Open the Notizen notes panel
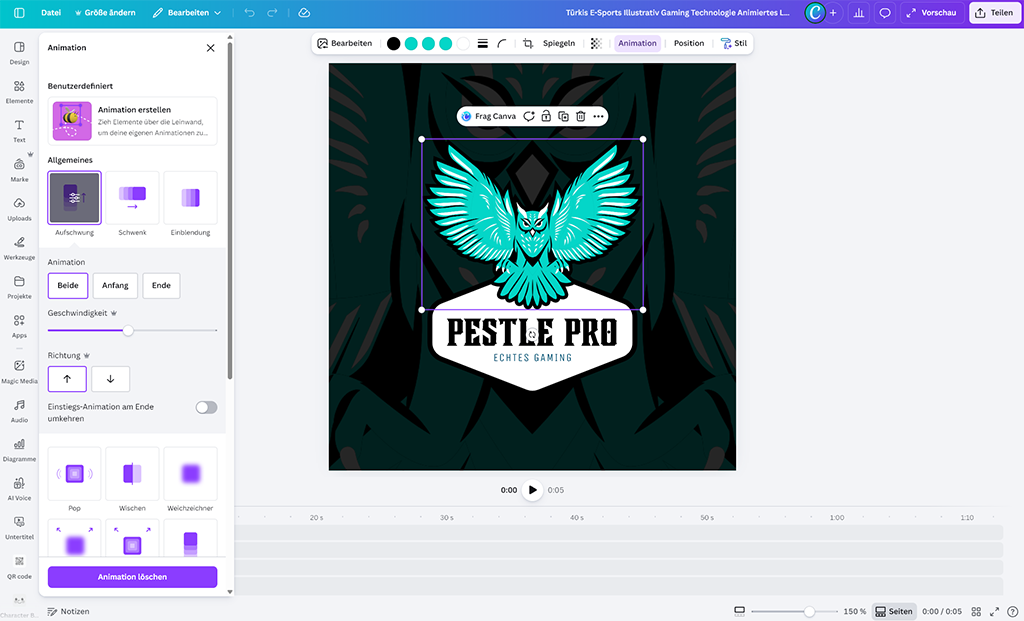The image size is (1024, 621). coord(69,611)
